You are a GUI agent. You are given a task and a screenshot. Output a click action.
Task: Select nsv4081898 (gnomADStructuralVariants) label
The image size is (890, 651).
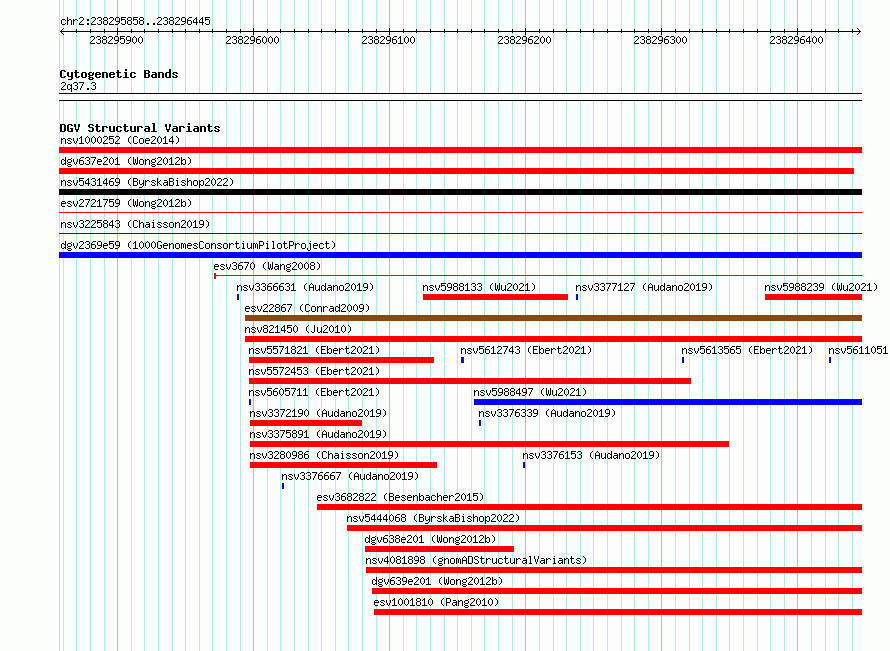(x=476, y=560)
